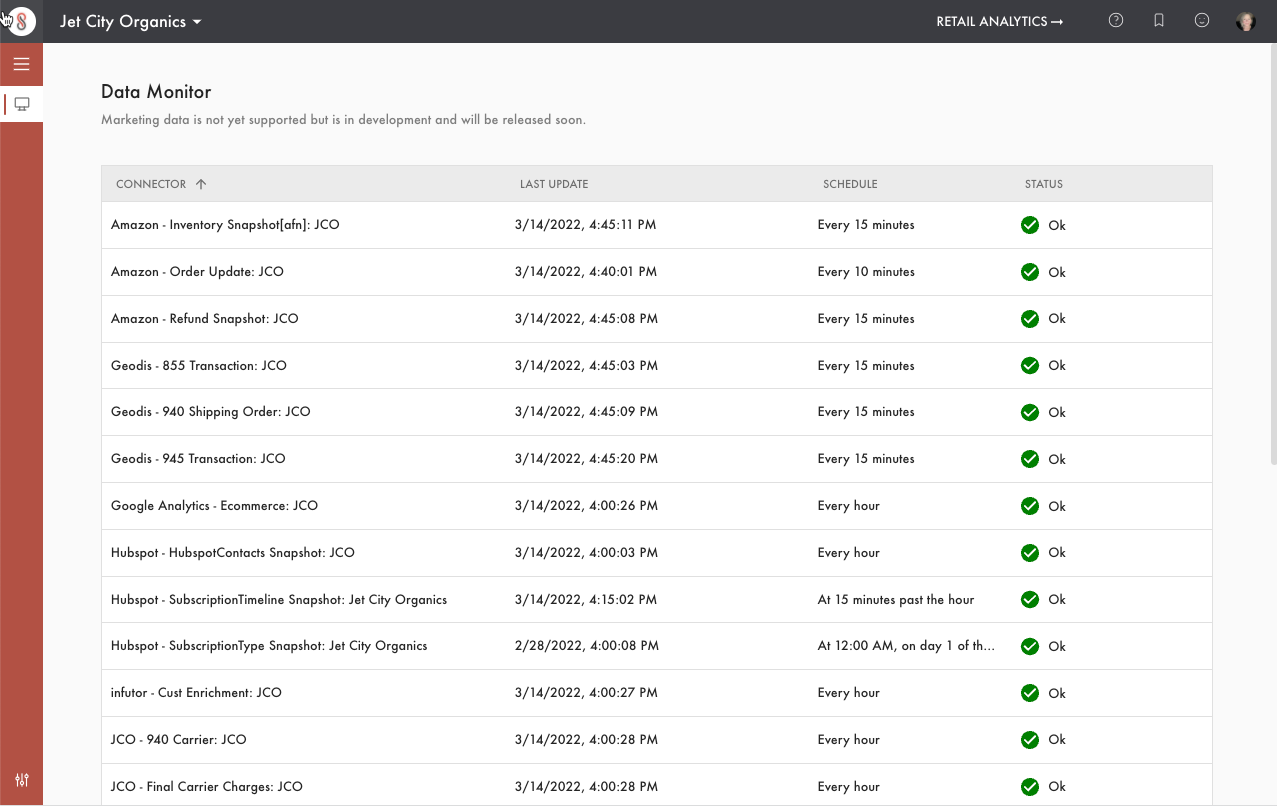Click last update '3/14/2022, 4:45:20 PM'
Image resolution: width=1277 pixels, height=807 pixels.
[x=587, y=459]
